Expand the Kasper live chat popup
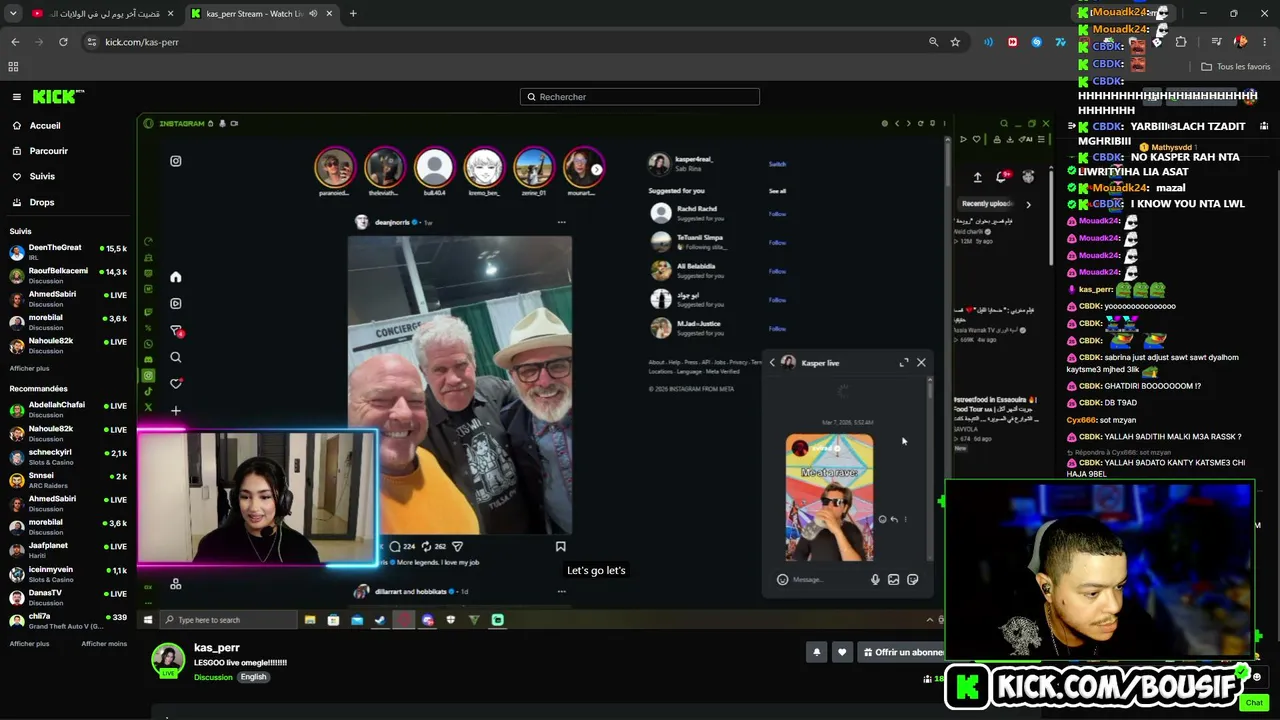Screen dimensions: 1280x720 click(x=904, y=362)
